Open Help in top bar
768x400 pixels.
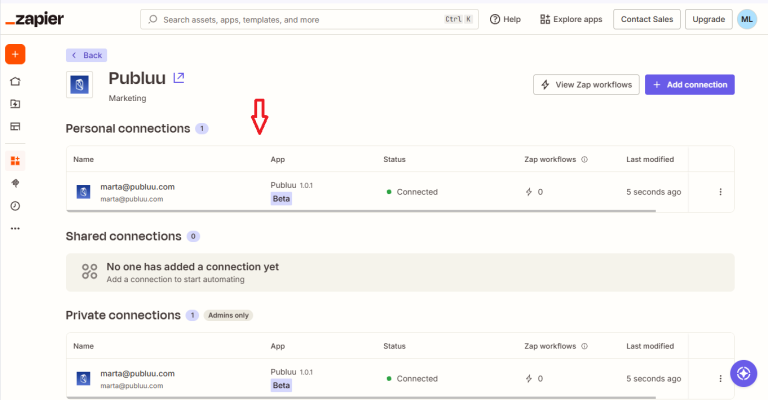click(505, 20)
